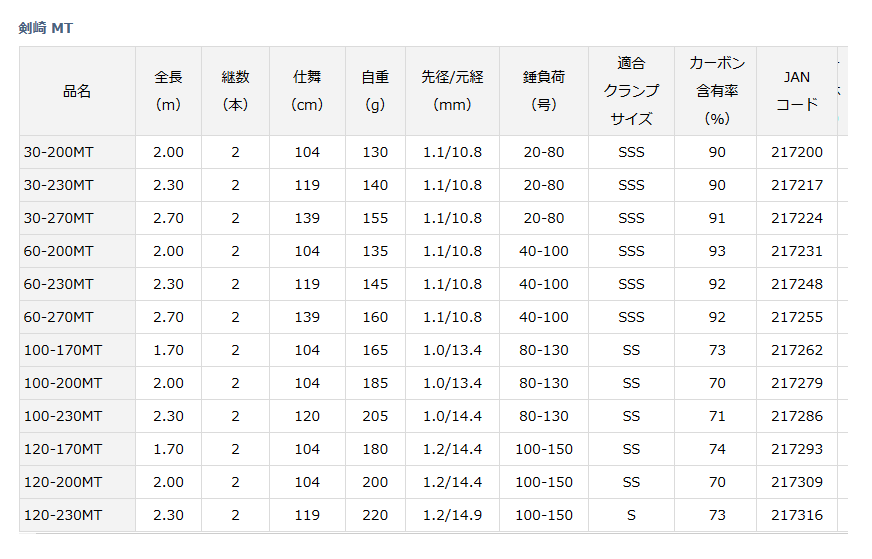
Task: Click the 60-270MT row name
Action: (x=58, y=317)
